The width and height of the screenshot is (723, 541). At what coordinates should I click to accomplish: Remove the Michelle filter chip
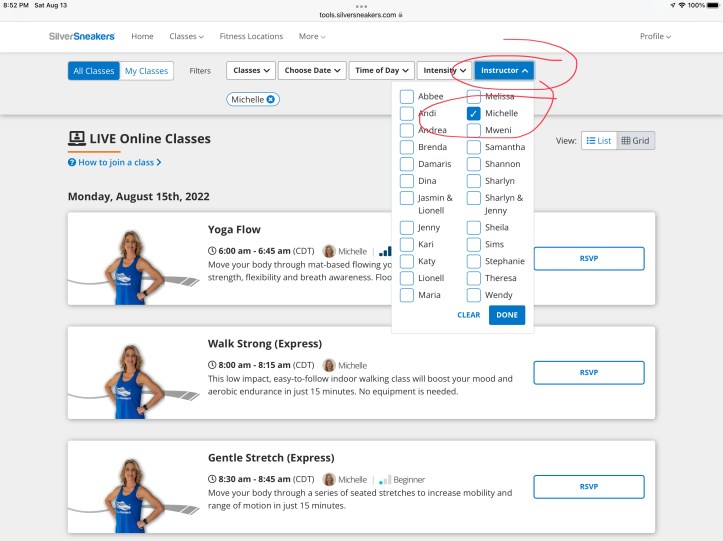(x=271, y=99)
